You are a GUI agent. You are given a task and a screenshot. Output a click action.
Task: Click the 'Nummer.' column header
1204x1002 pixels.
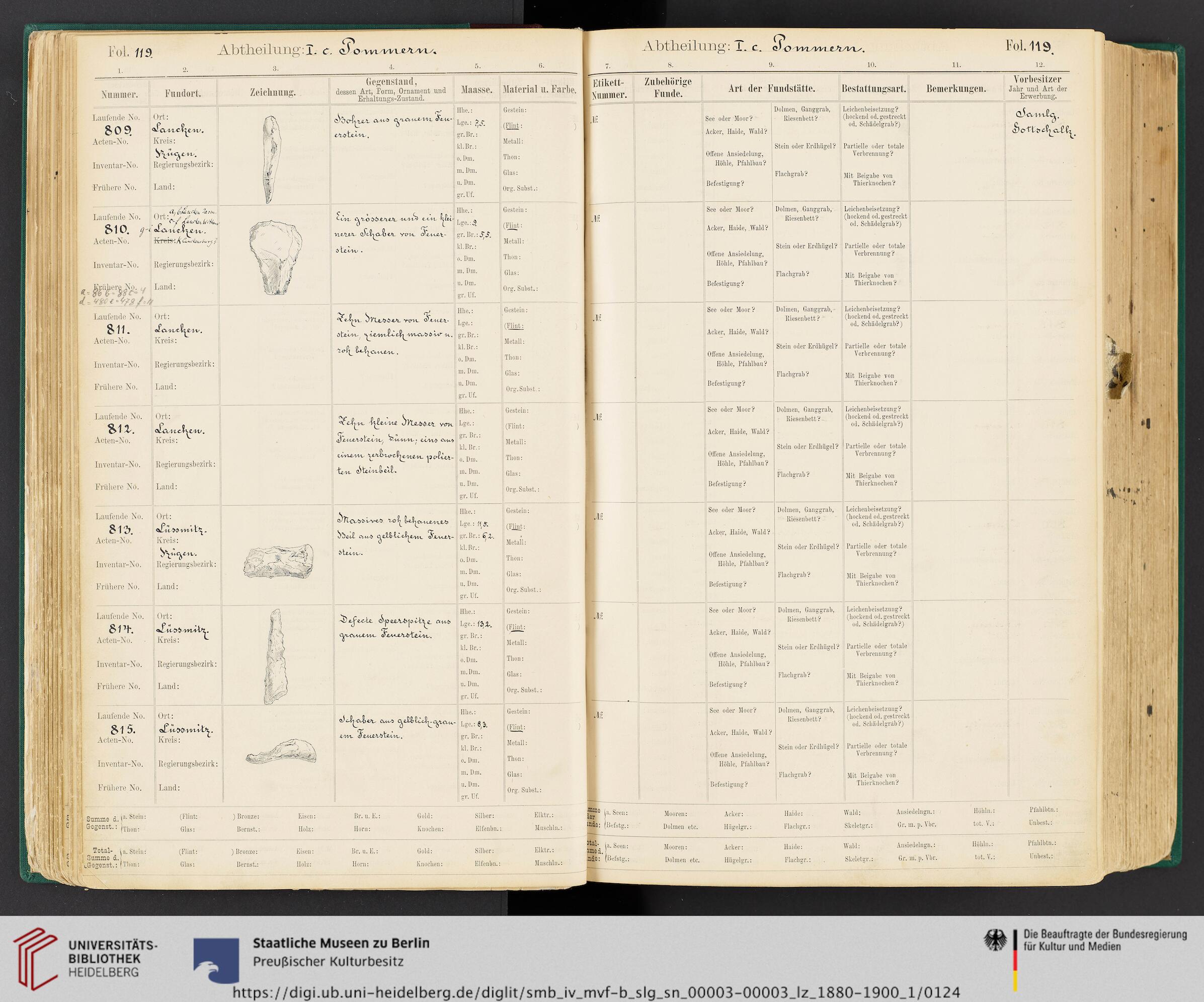119,94
